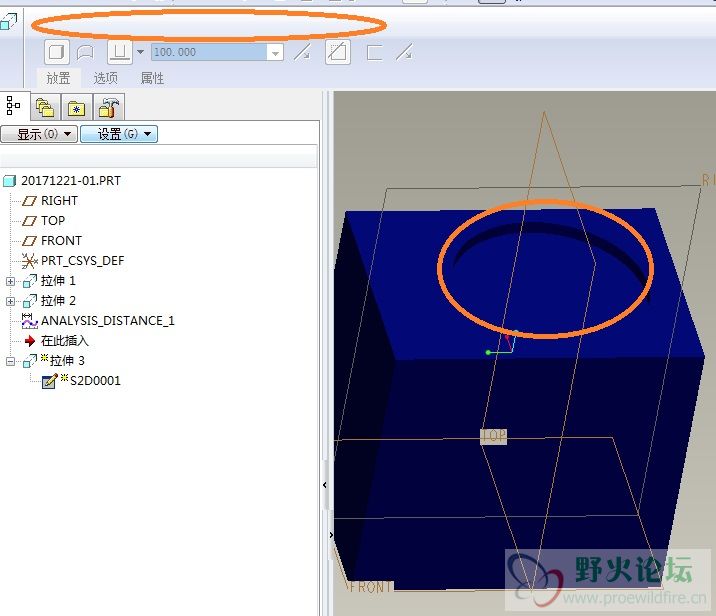
Task: Expand the 拉伸 1 feature node
Action: (10, 282)
